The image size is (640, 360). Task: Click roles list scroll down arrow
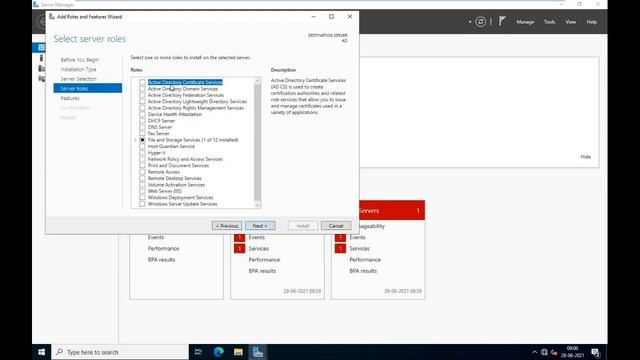point(257,205)
